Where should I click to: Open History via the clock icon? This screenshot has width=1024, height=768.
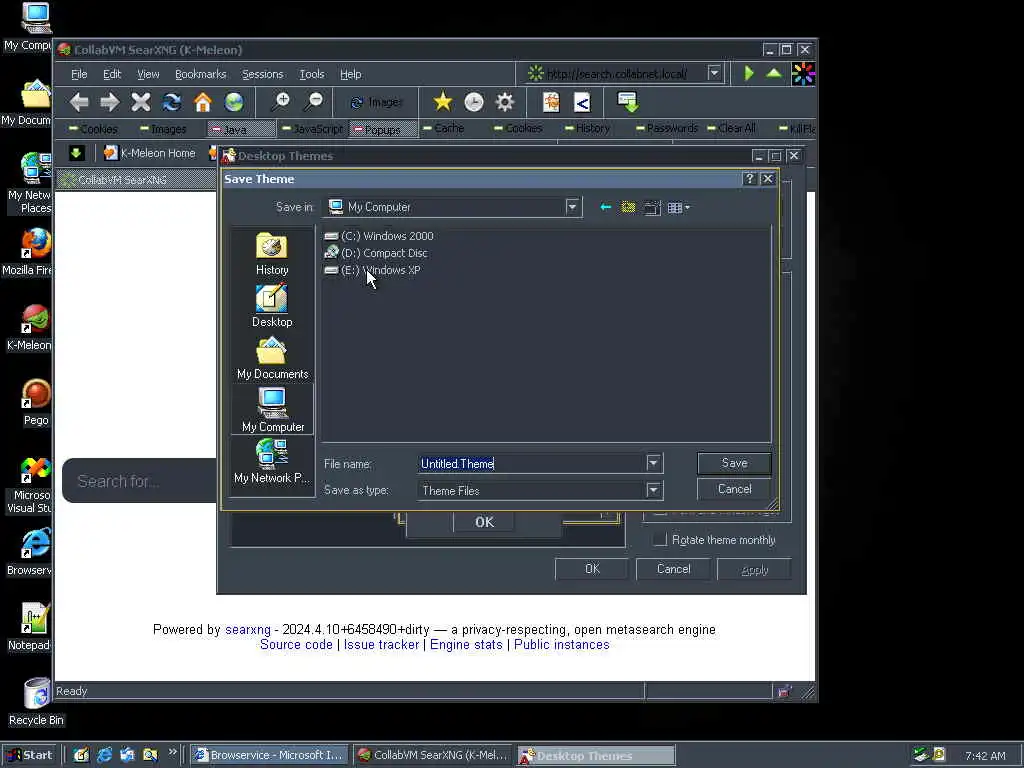tap(473, 102)
